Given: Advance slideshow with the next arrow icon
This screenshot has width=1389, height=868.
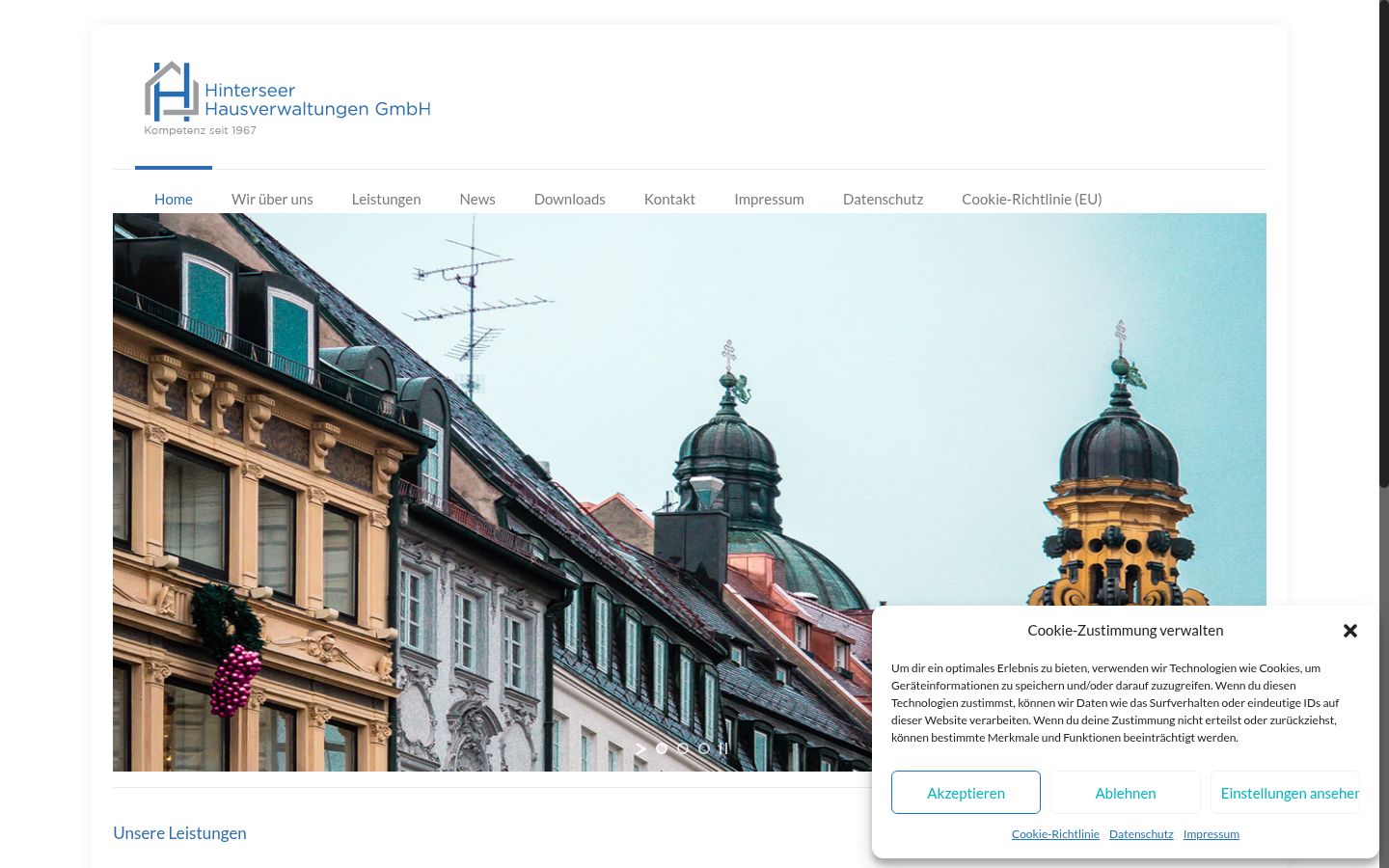Looking at the screenshot, I should pos(640,748).
